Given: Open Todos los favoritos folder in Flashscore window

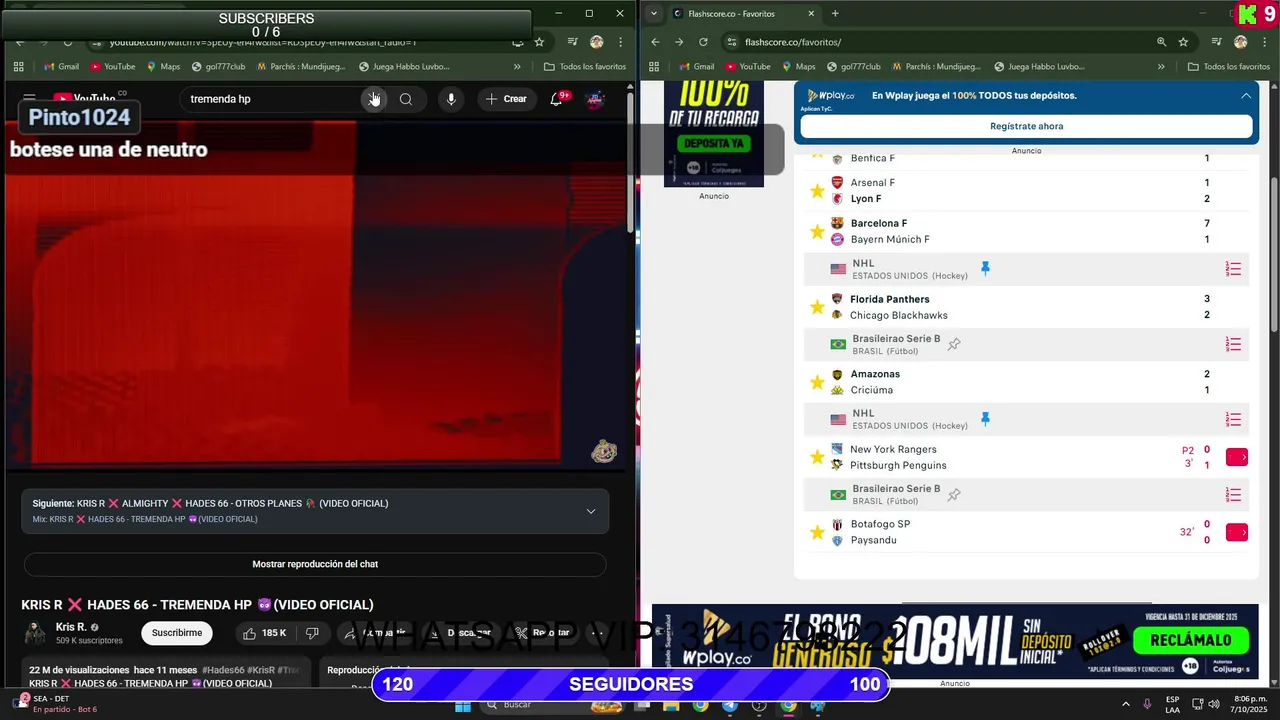Looking at the screenshot, I should [1229, 67].
